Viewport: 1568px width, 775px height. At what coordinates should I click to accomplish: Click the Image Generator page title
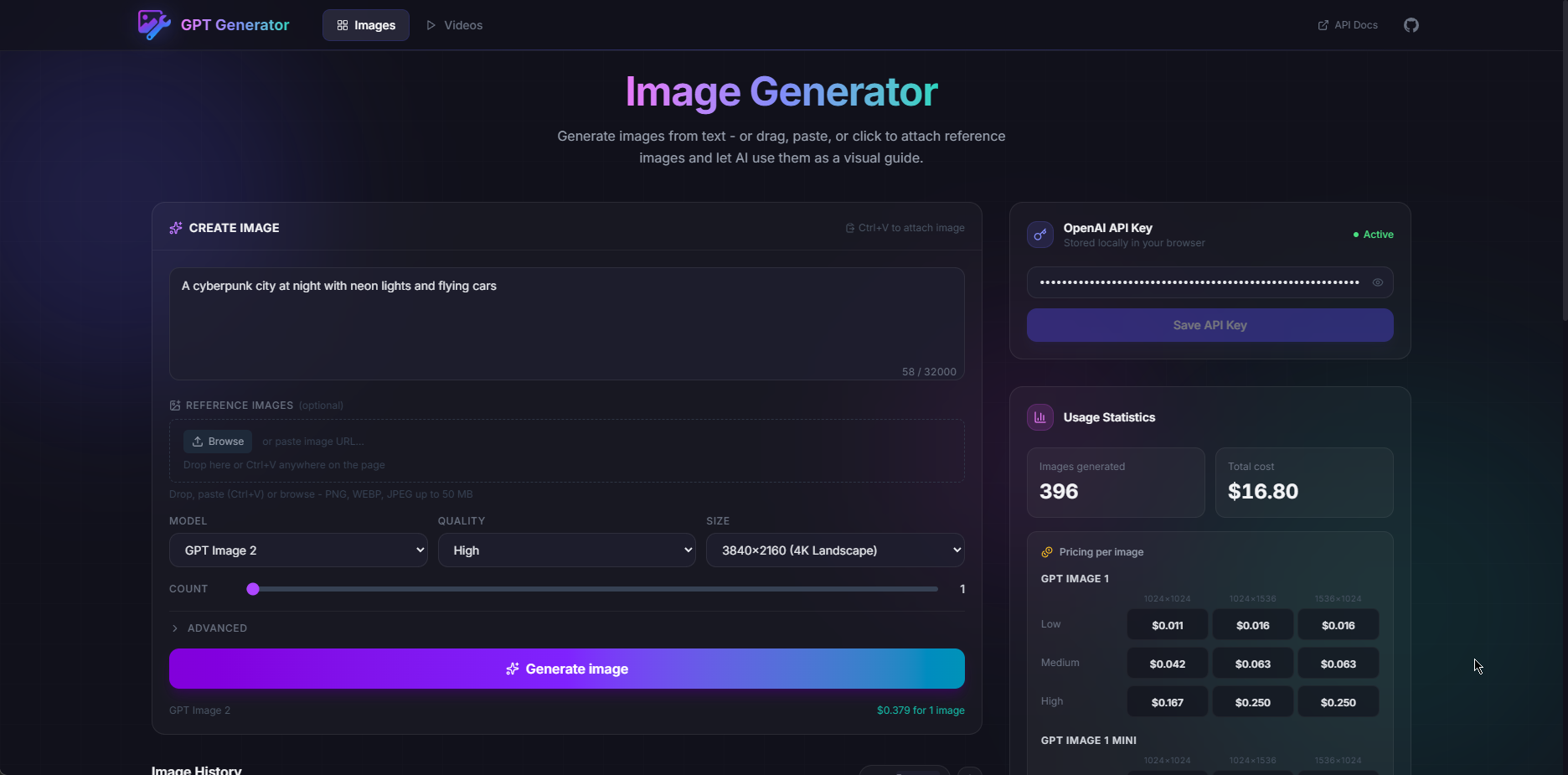point(781,91)
